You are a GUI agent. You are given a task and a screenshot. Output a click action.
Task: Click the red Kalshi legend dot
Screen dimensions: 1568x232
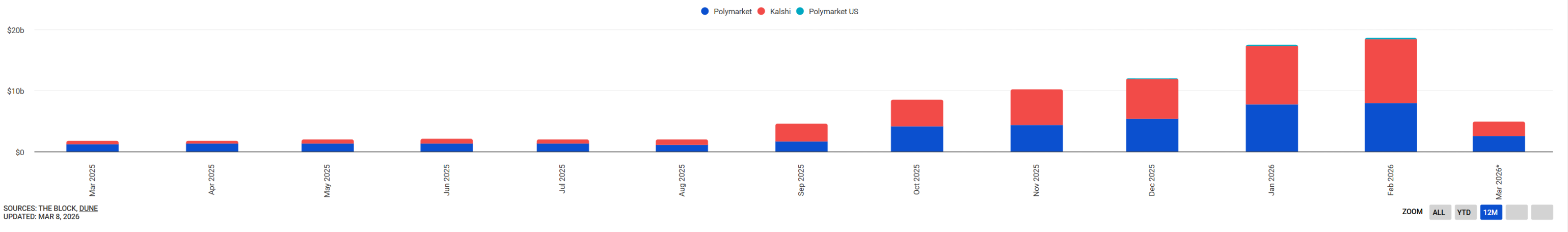[761, 12]
